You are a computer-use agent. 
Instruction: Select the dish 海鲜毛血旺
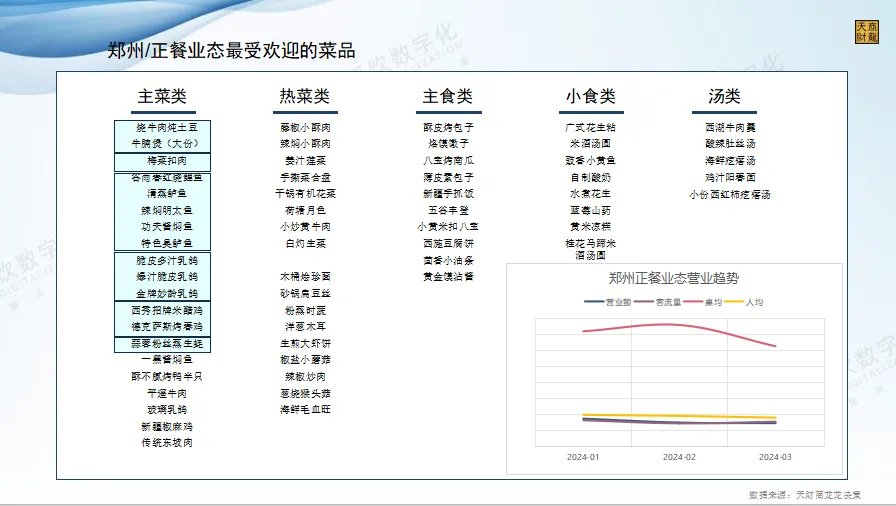click(305, 409)
